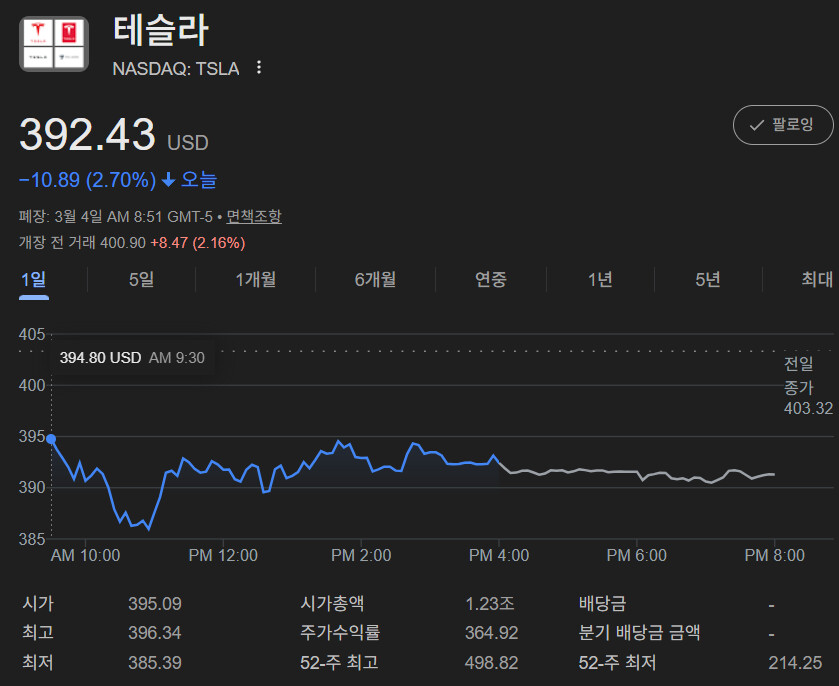Viewport: 839px width, 686px height.
Task: Click the blue down arrow icon
Action: (168, 181)
